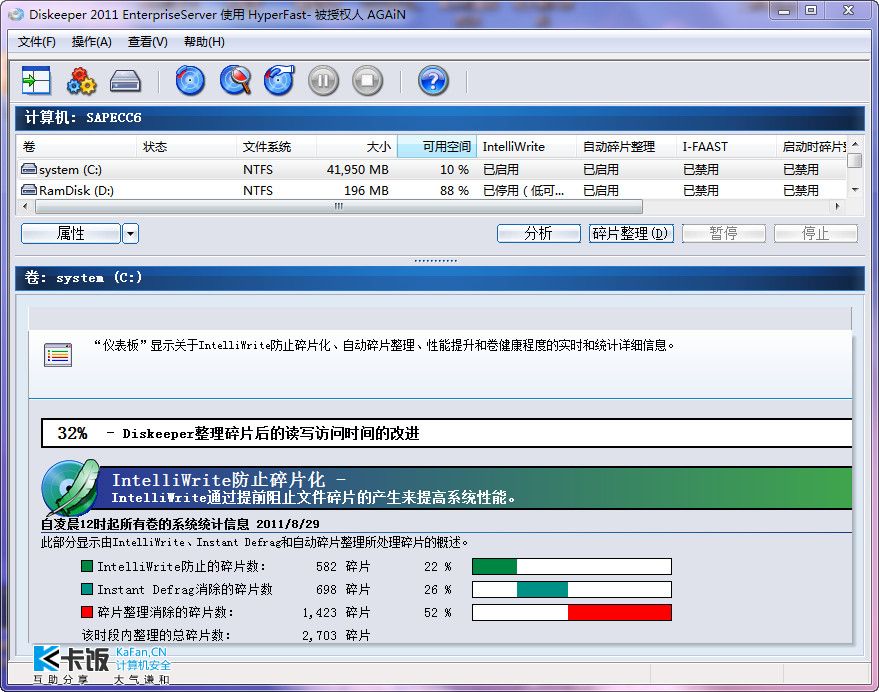Click the dotted pane splitter handle
The image size is (879, 692).
pos(436,261)
